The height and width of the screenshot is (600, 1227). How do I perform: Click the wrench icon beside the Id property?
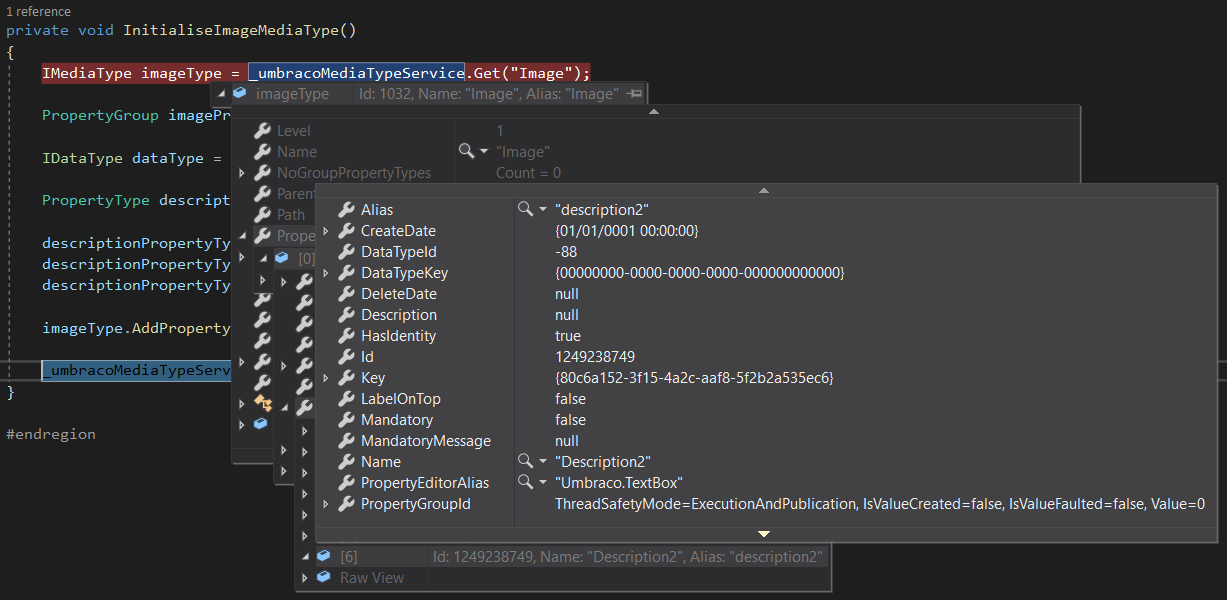[x=346, y=357]
